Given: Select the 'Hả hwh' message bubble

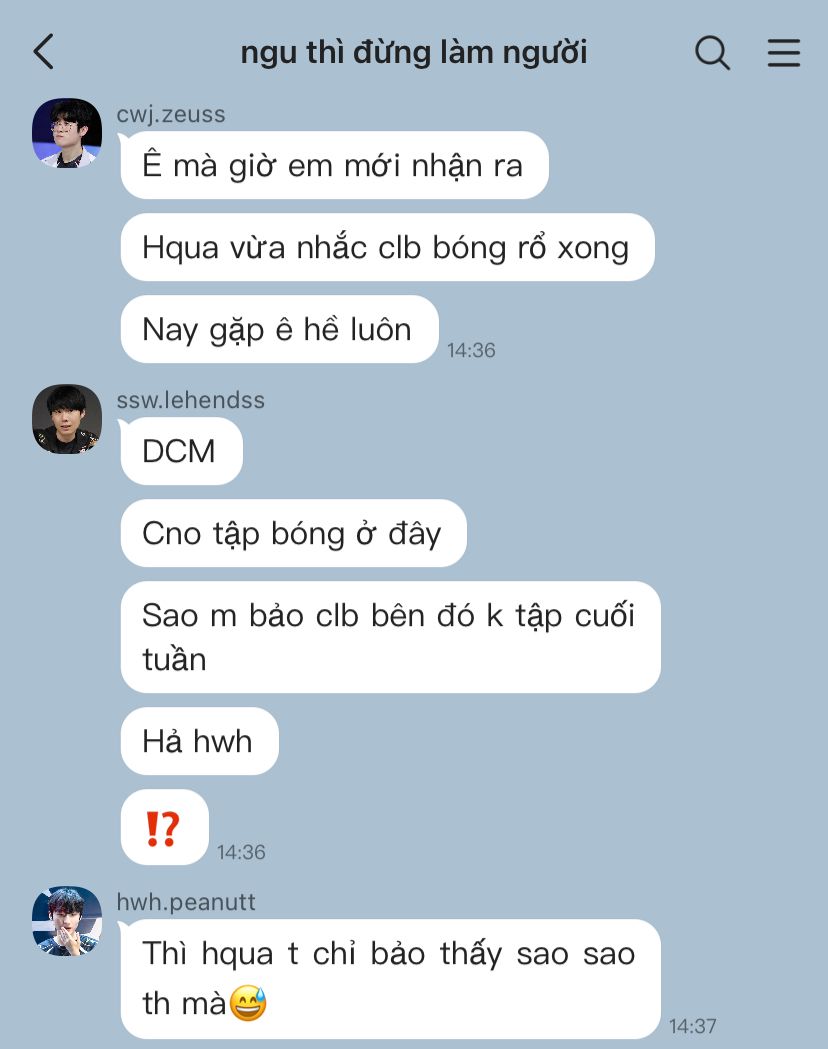Looking at the screenshot, I should click(199, 741).
